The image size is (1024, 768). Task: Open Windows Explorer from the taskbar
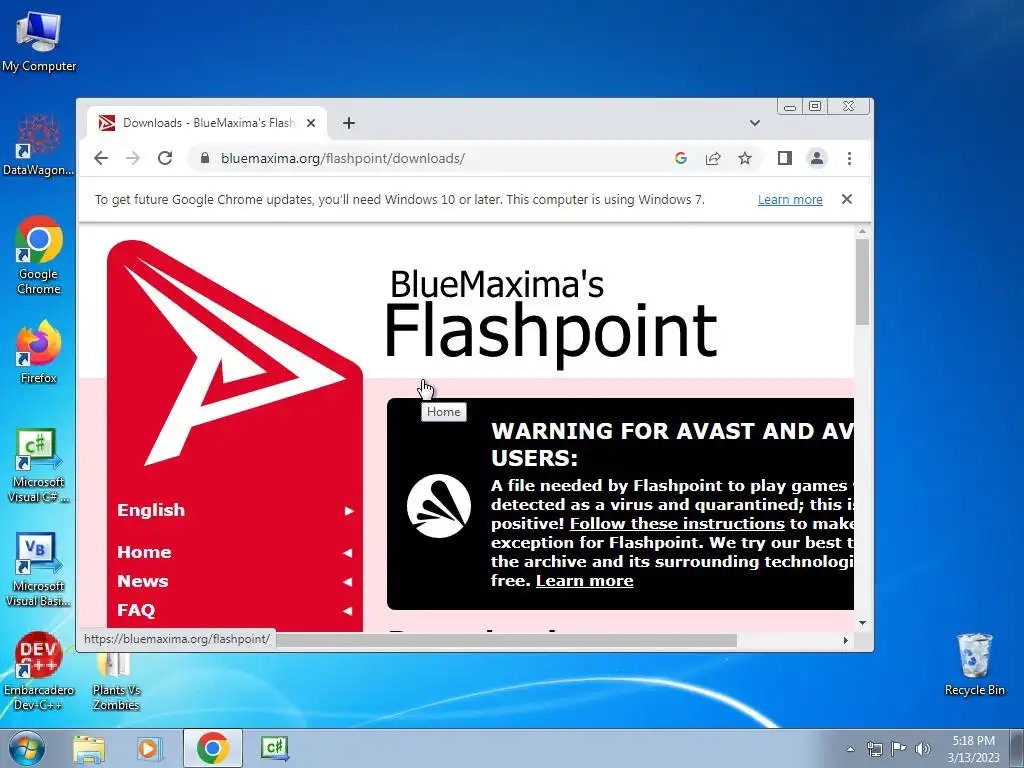click(x=89, y=748)
